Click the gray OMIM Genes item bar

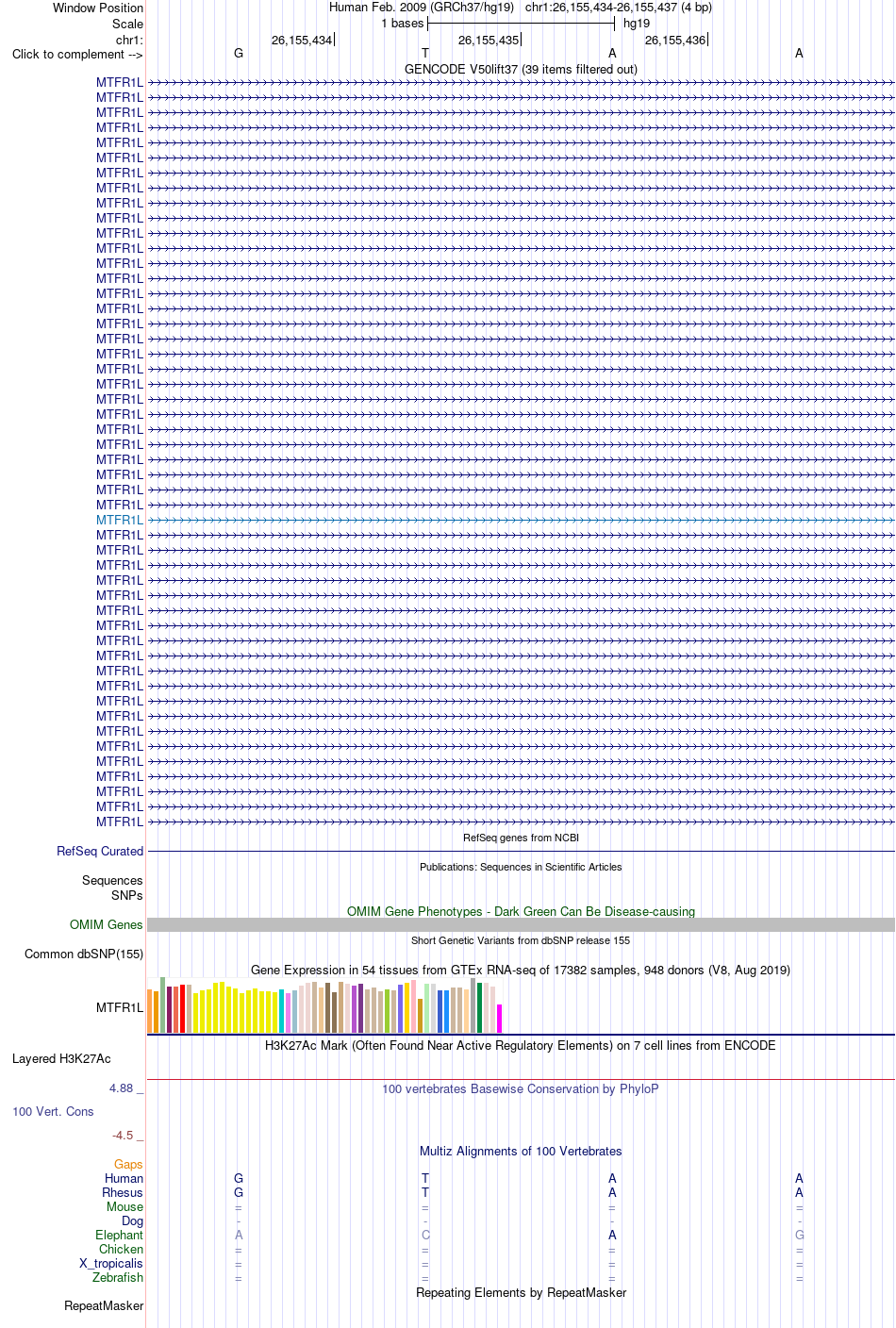[521, 924]
